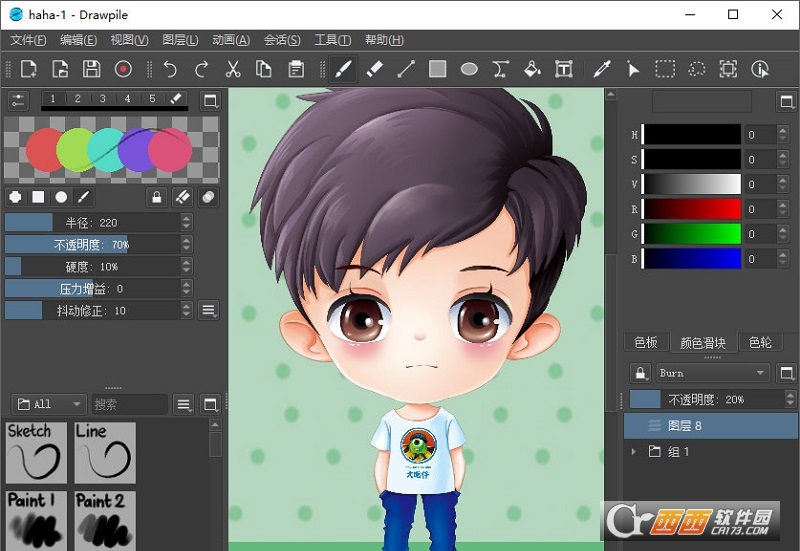Image resolution: width=800 pixels, height=551 pixels.
Task: Choose the soft round brush shape
Action: click(61, 197)
